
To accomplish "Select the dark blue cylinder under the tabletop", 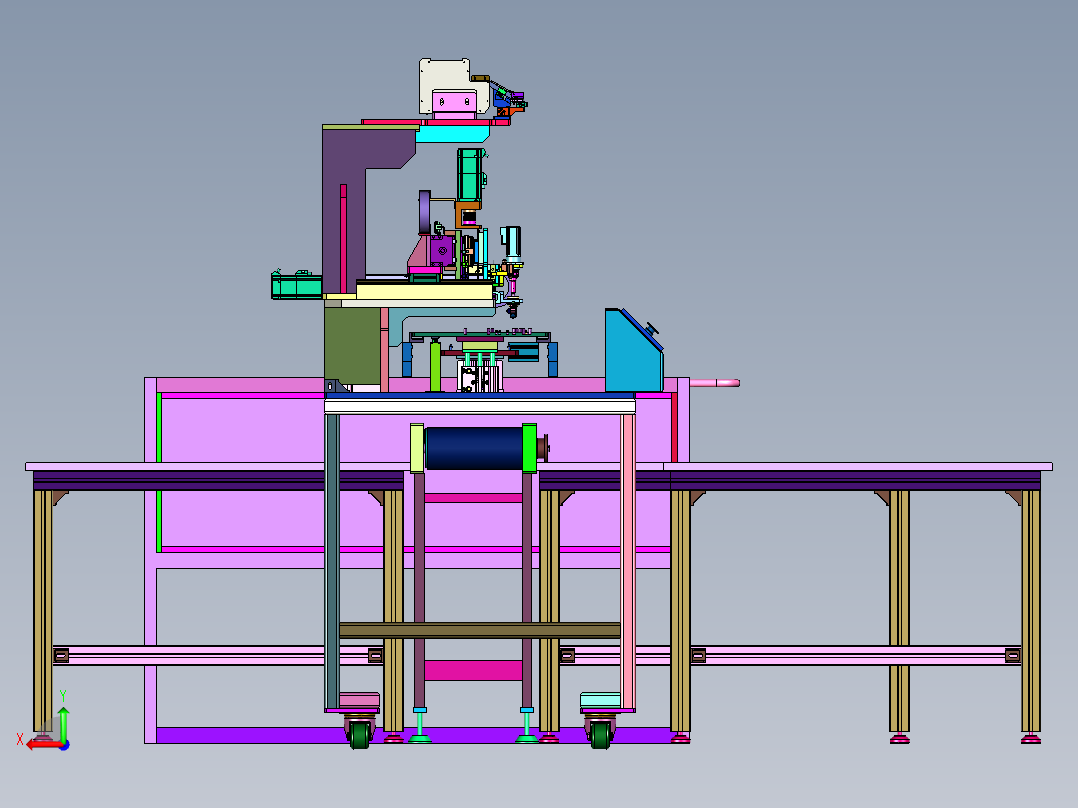I will pyautogui.click(x=473, y=448).
